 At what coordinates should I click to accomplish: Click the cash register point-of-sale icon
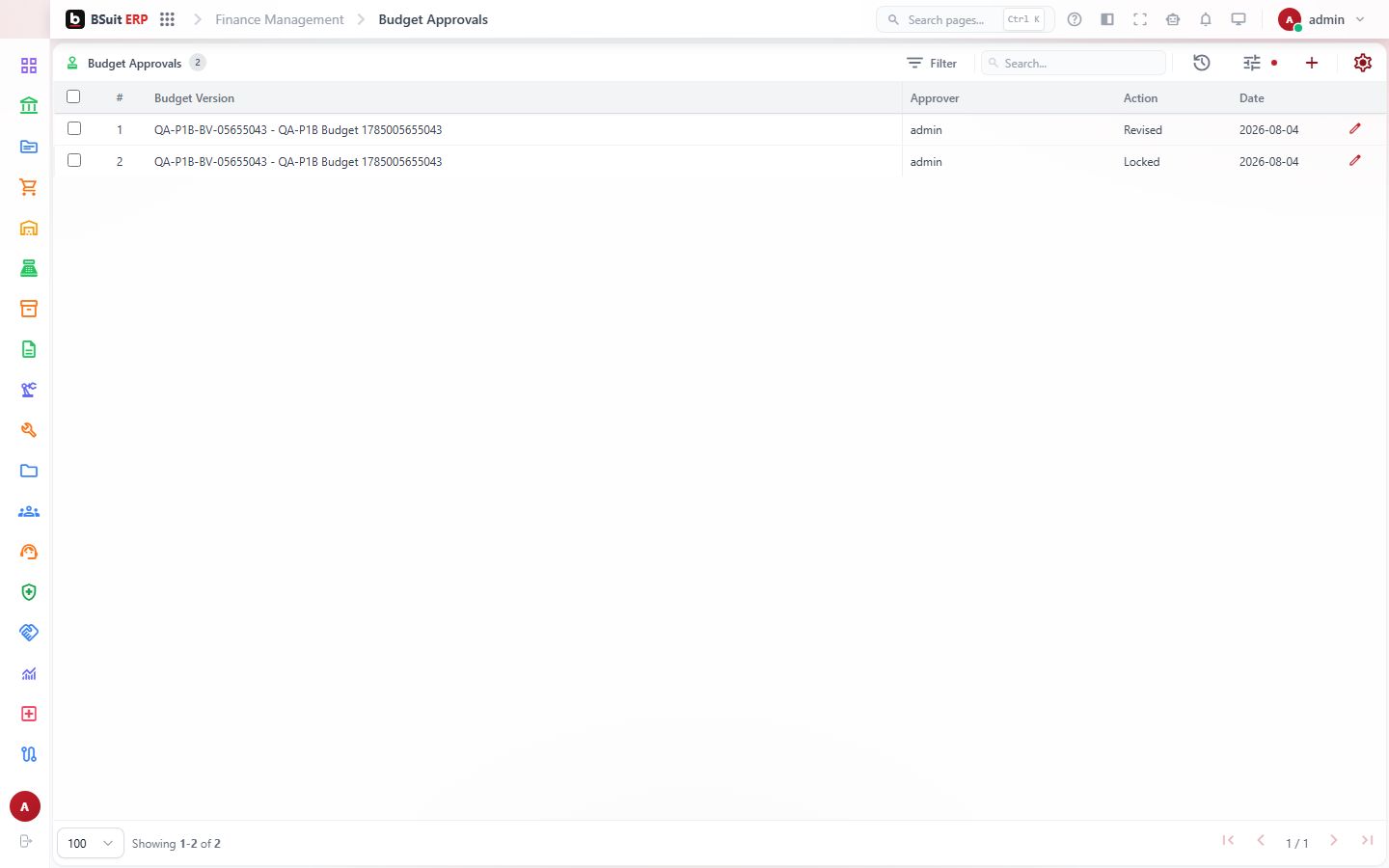(x=29, y=268)
